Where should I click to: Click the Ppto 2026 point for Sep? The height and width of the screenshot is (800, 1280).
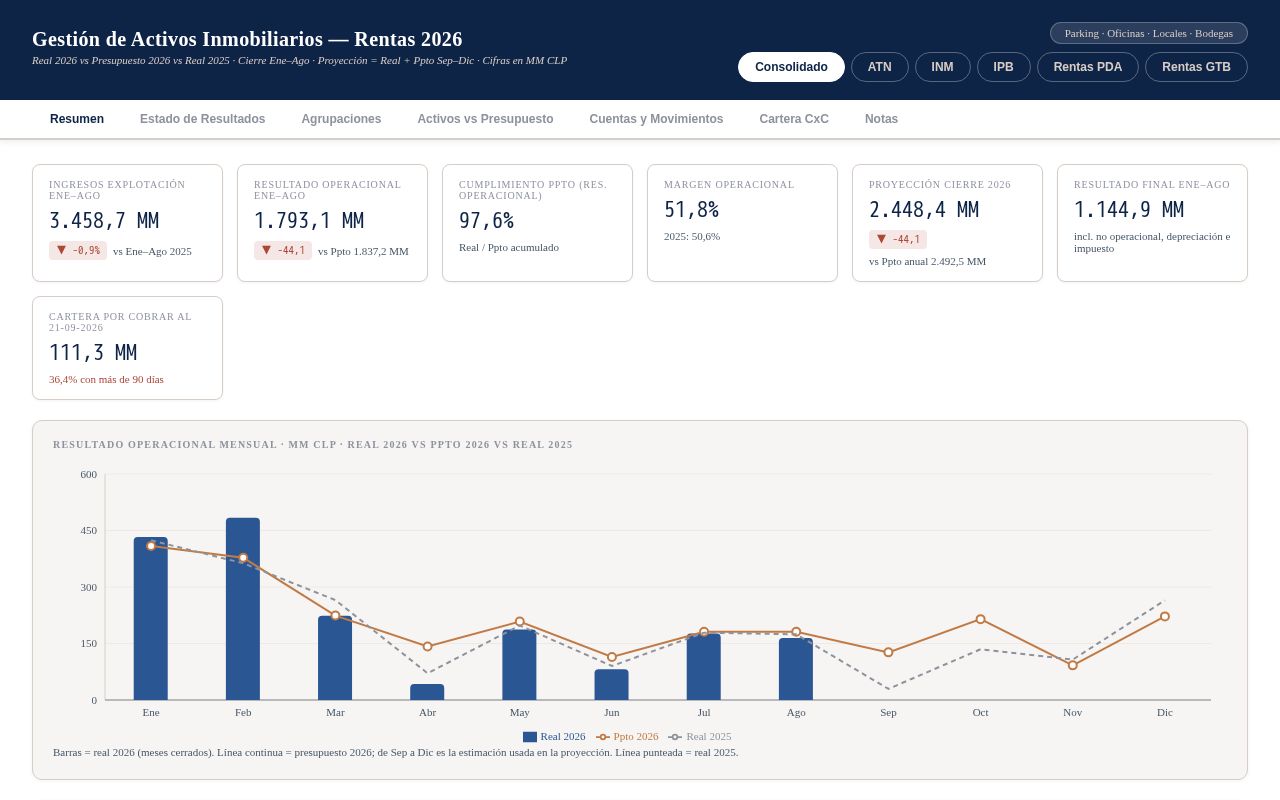pyautogui.click(x=888, y=652)
